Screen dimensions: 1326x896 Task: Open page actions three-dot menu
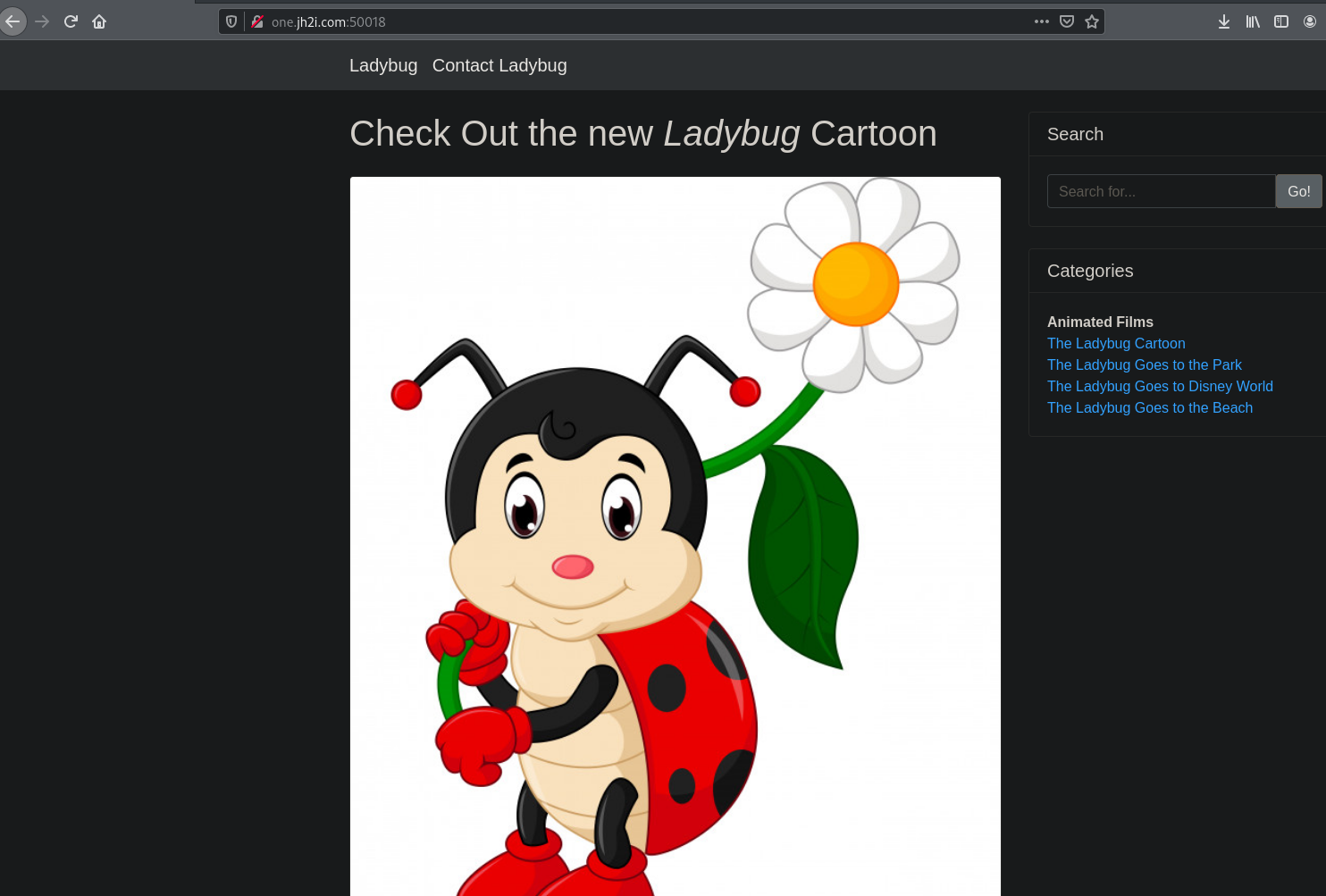coord(1041,21)
